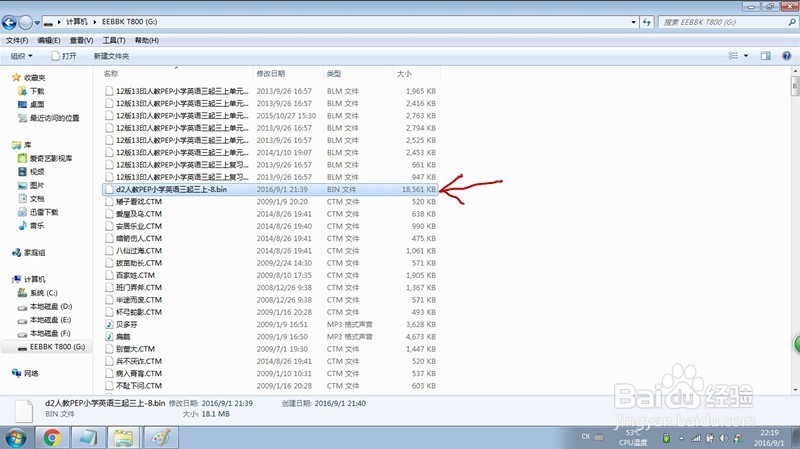800x449 pixels.
Task: Click the change view icon in toolbar
Action: [733, 56]
